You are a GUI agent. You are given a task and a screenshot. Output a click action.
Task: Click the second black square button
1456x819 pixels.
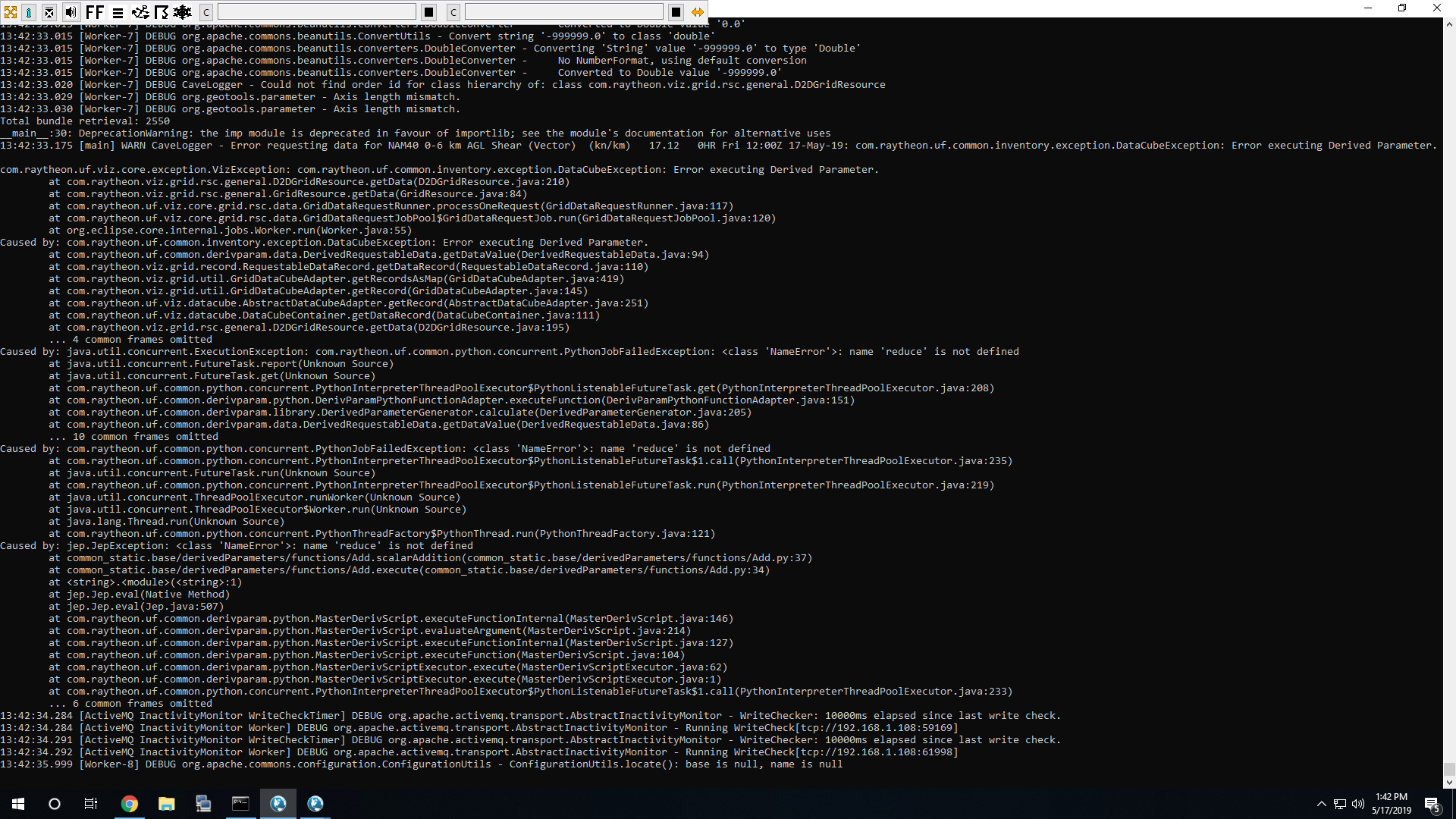click(676, 12)
